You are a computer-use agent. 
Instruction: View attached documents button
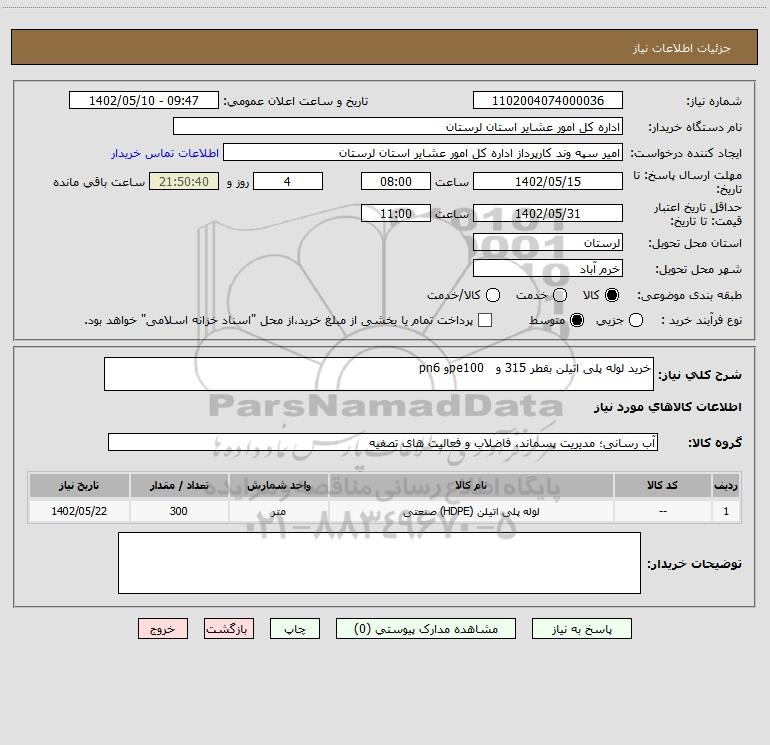pos(426,629)
